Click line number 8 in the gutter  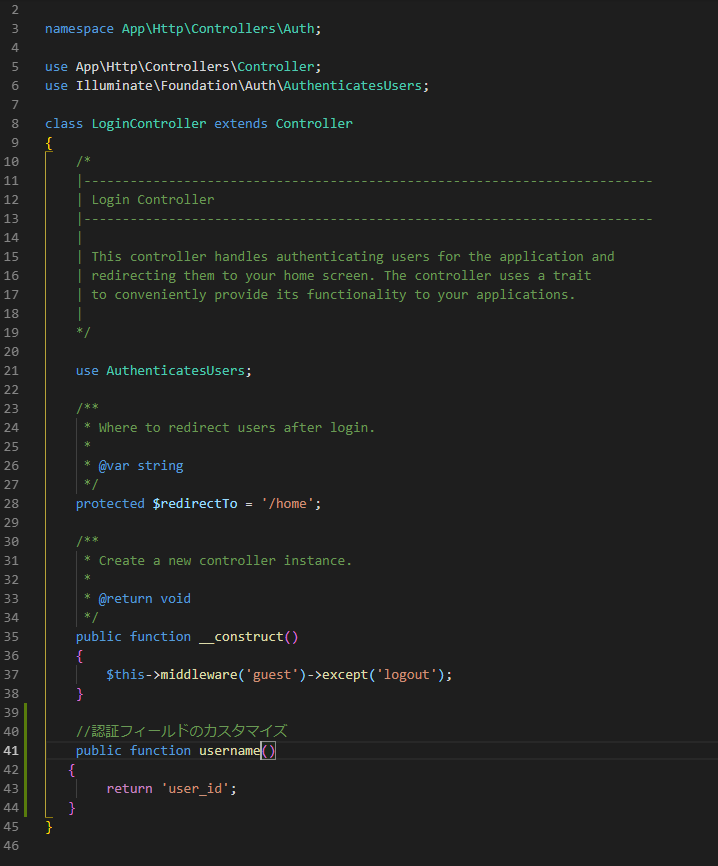[x=15, y=124]
